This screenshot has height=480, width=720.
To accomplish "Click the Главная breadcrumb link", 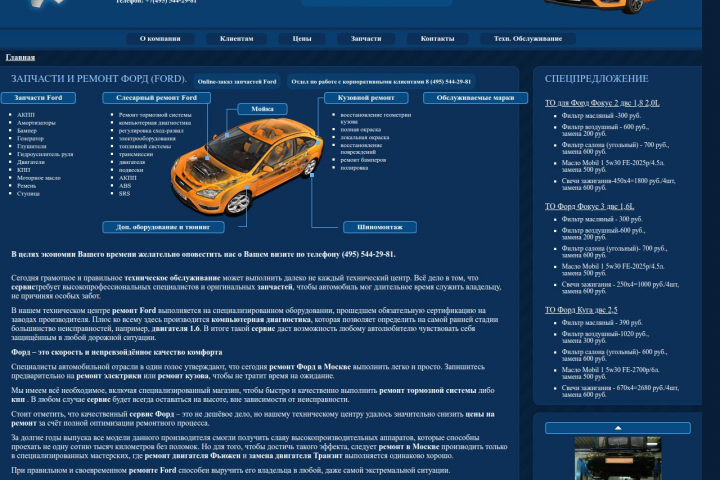I will 20,57.
